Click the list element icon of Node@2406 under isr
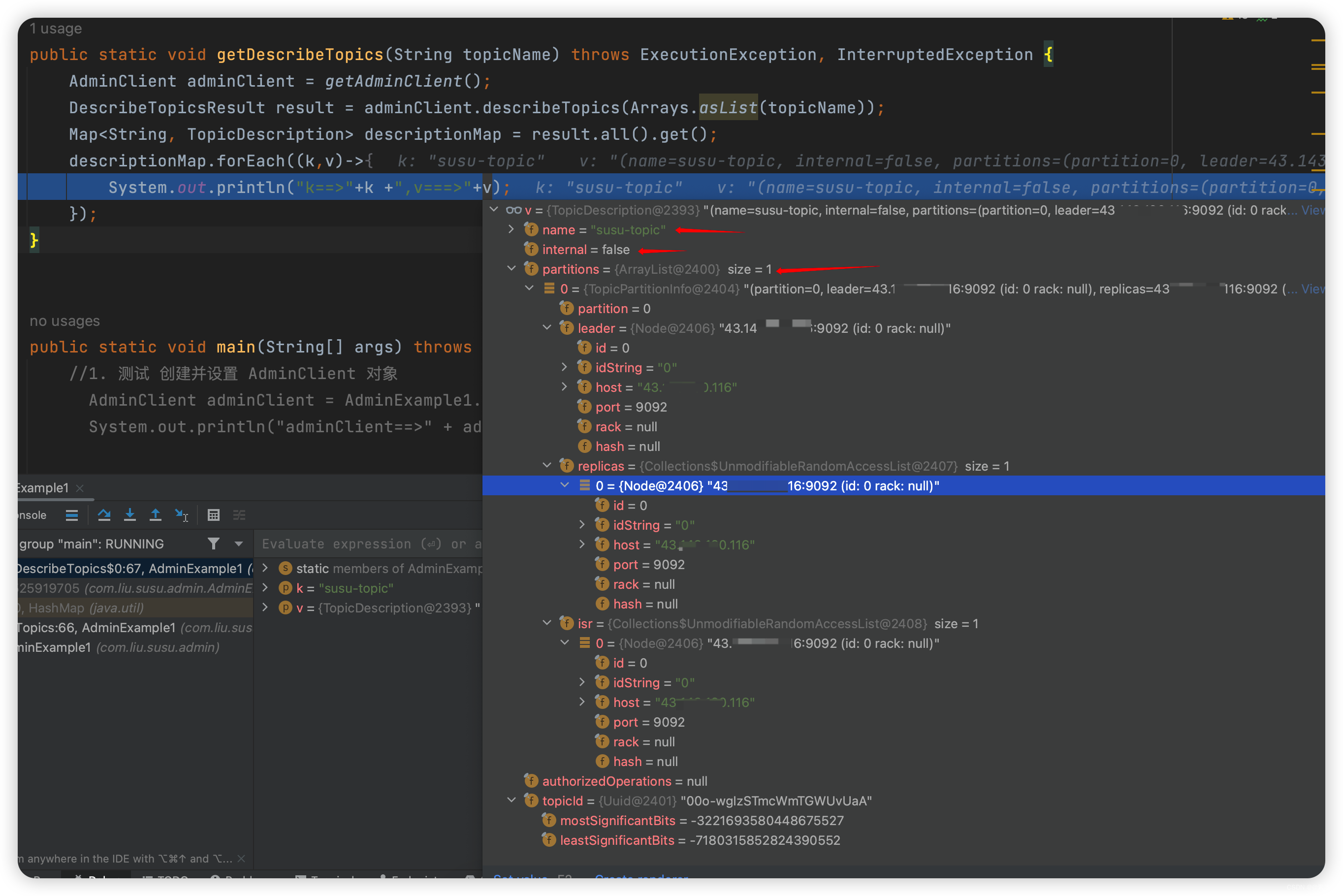Viewport: 1343px width, 896px height. pyautogui.click(x=584, y=643)
